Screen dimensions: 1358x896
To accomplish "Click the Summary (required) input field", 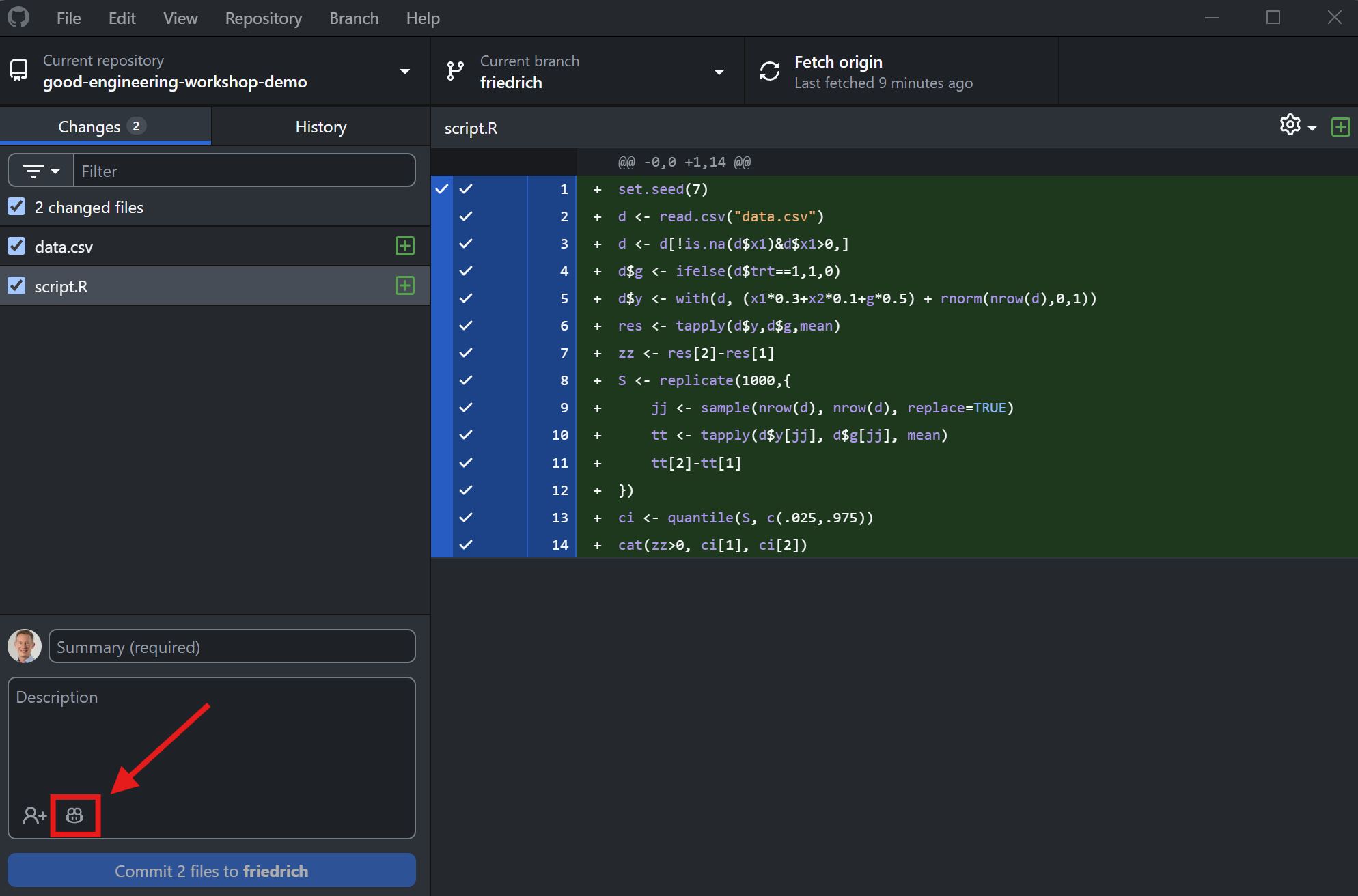I will point(232,647).
